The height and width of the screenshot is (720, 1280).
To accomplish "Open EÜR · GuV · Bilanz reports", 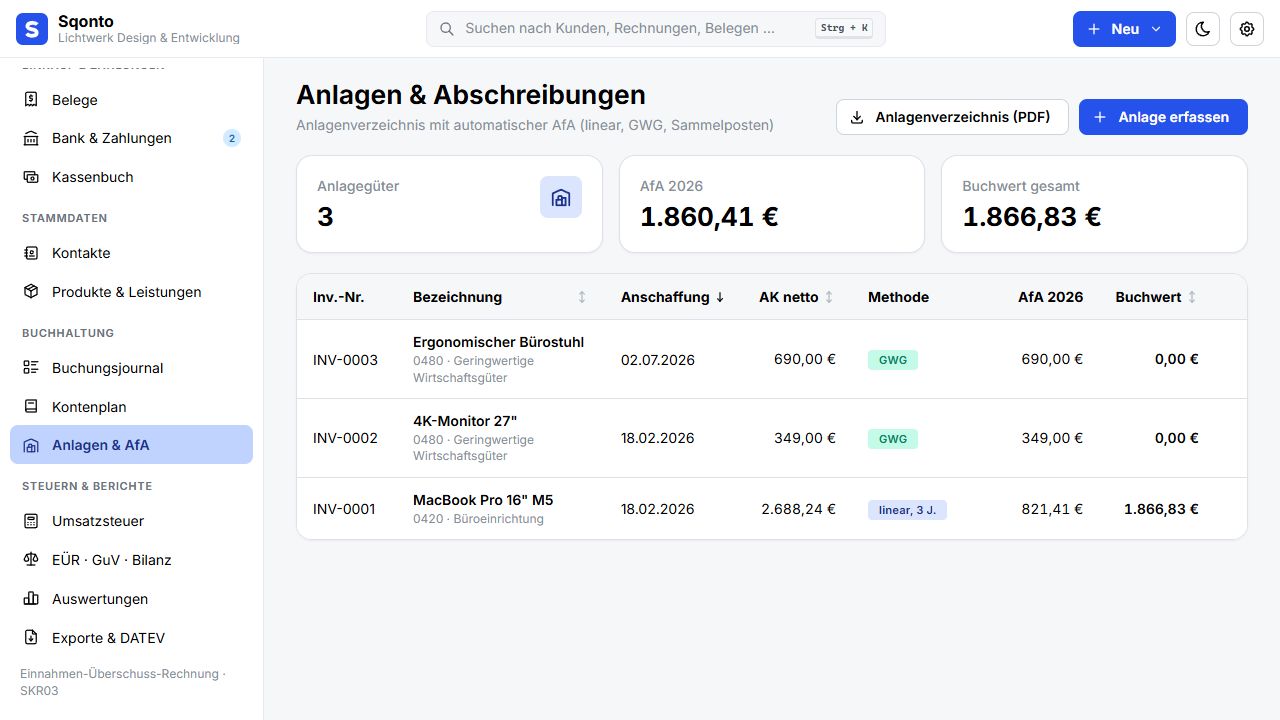I will (131, 560).
